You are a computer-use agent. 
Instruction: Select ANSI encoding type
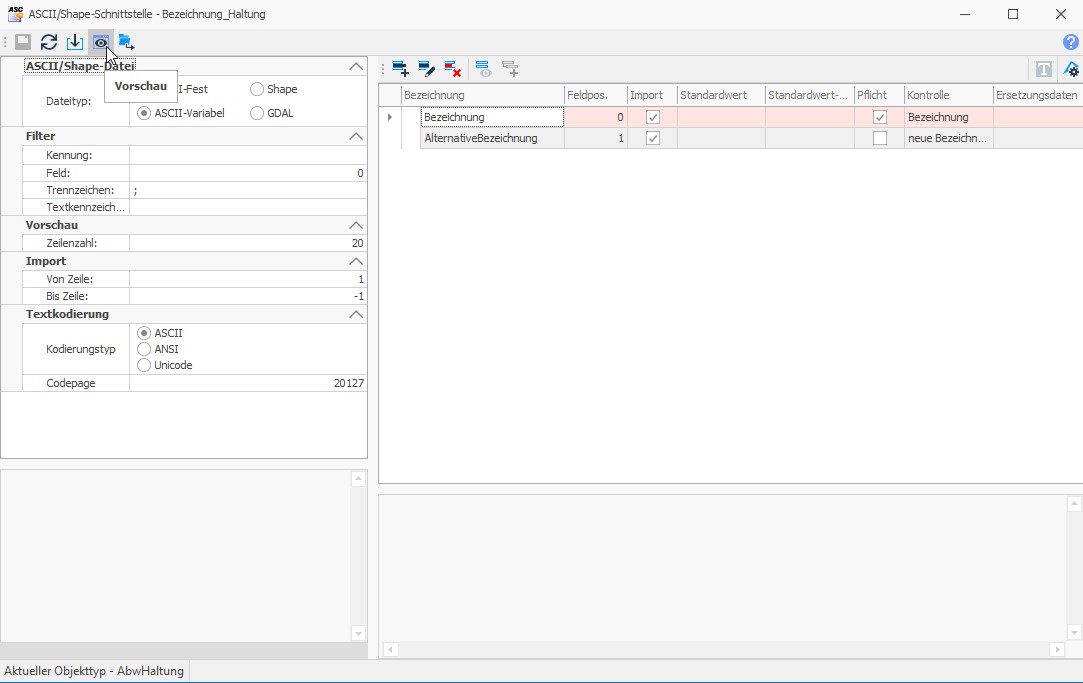pos(144,349)
